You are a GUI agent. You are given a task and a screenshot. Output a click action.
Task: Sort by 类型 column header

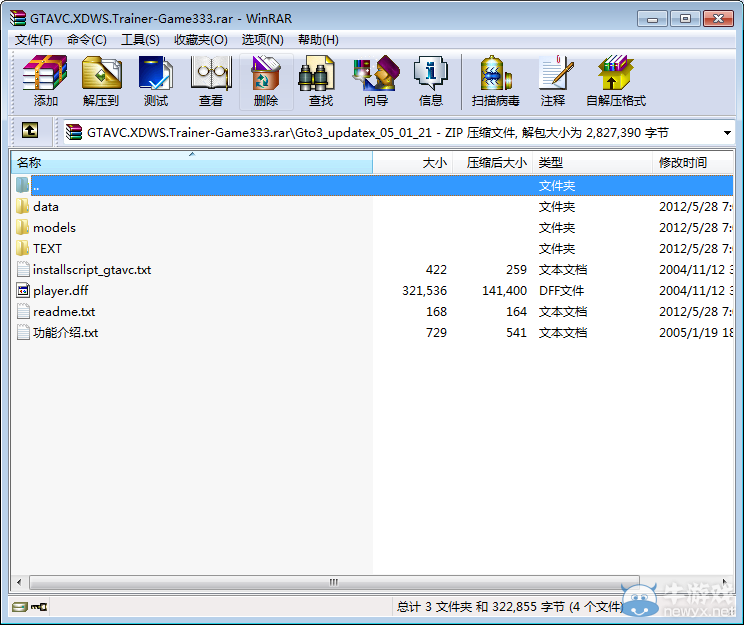(593, 163)
